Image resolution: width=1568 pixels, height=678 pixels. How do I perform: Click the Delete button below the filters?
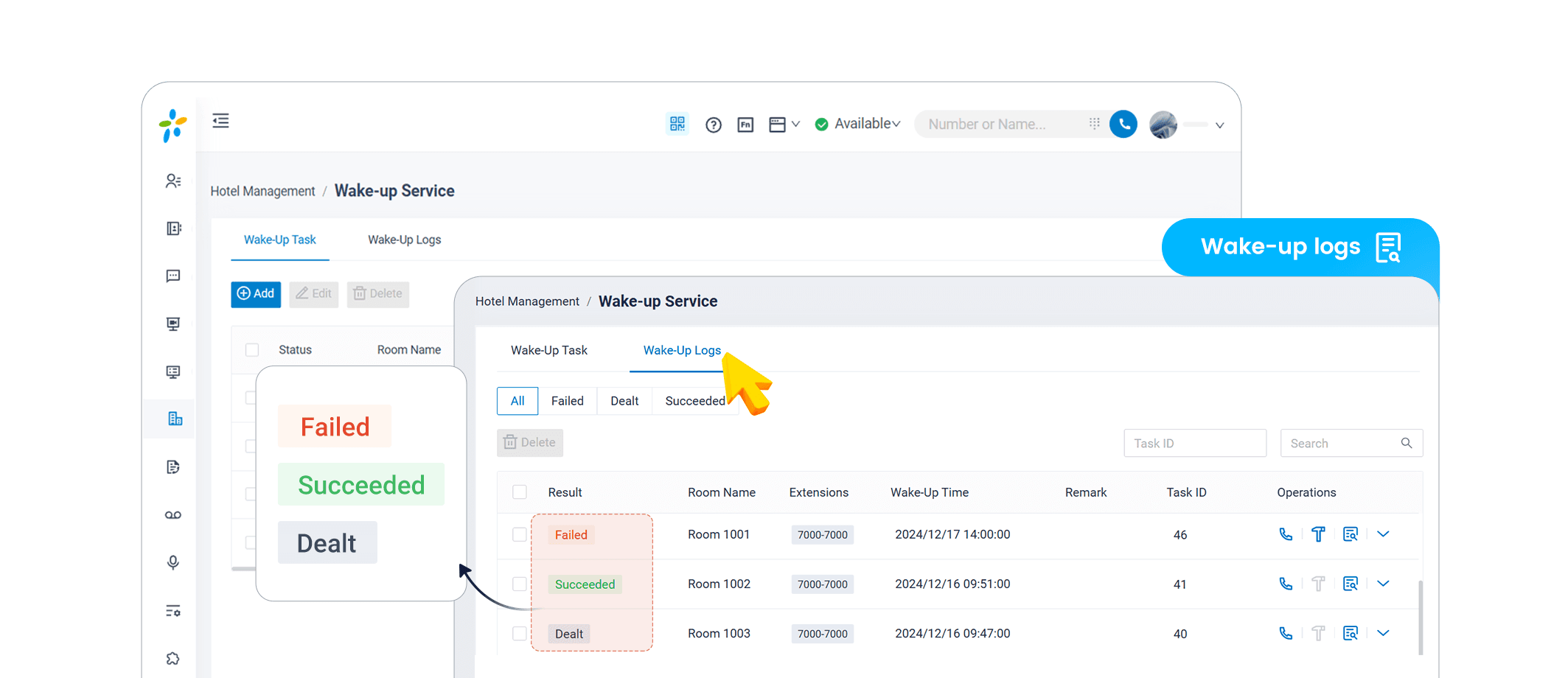click(x=530, y=443)
